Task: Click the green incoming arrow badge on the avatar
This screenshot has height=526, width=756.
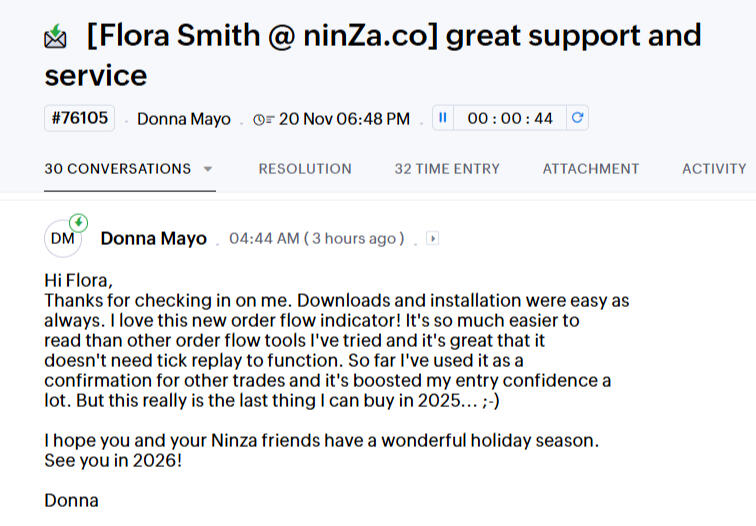Action: [x=78, y=222]
